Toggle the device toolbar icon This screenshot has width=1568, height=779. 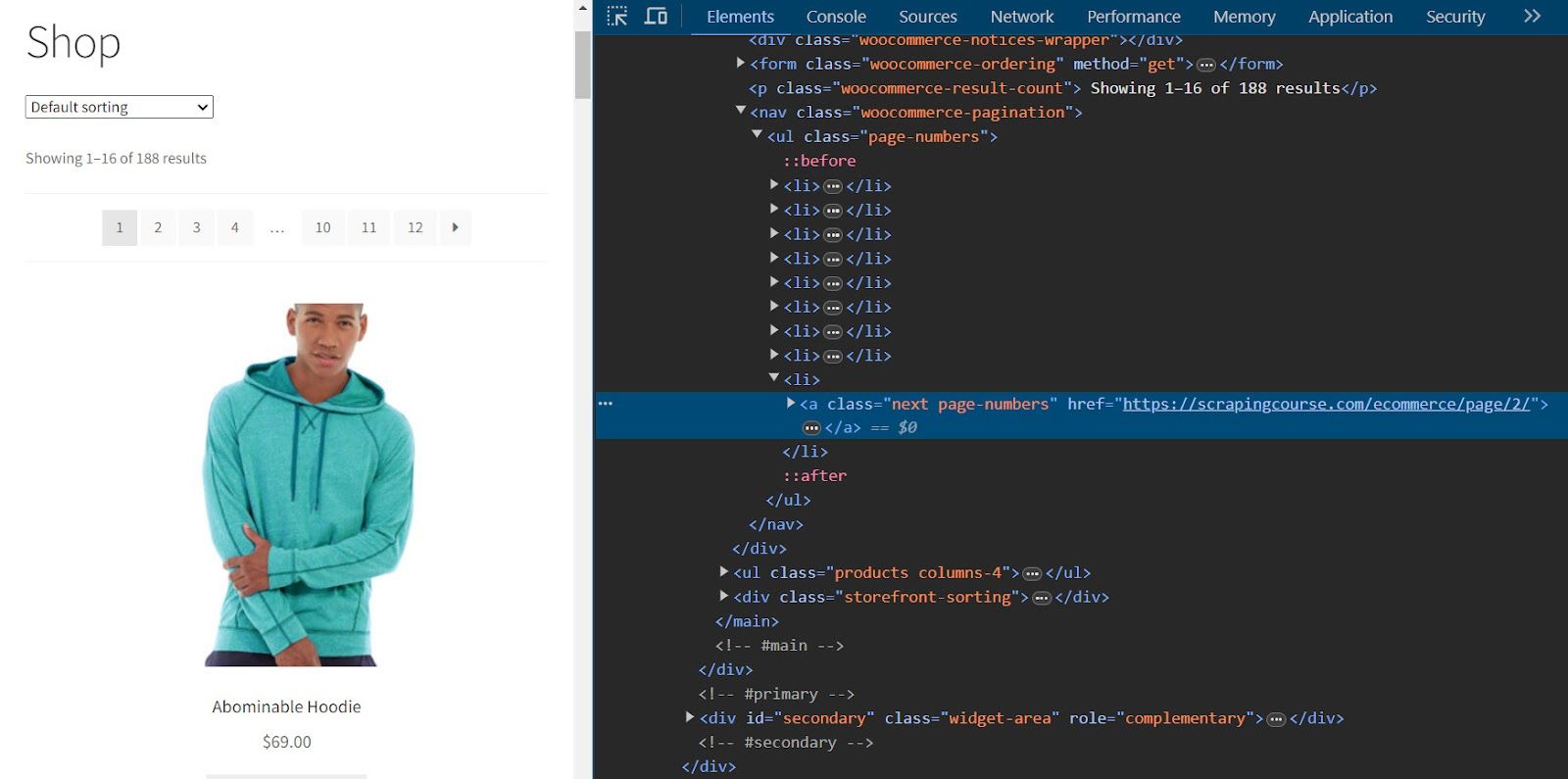point(656,16)
